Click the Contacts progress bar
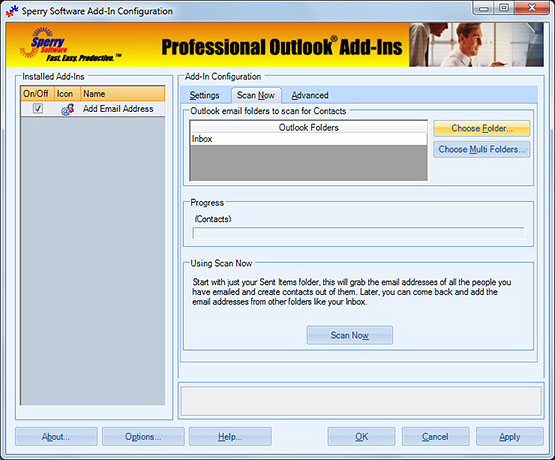Screen dimensions: 555x460 [x=358, y=233]
